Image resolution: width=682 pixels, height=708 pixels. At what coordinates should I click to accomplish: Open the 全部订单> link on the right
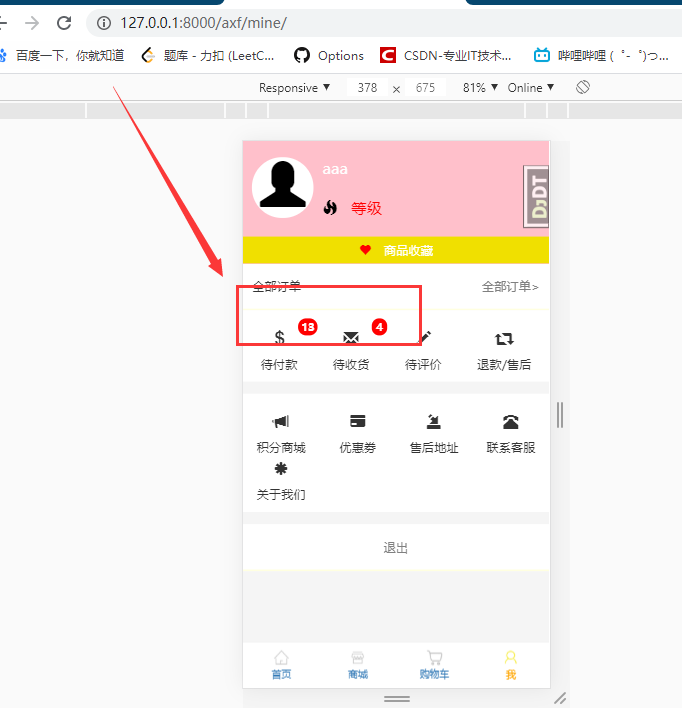[x=510, y=287]
